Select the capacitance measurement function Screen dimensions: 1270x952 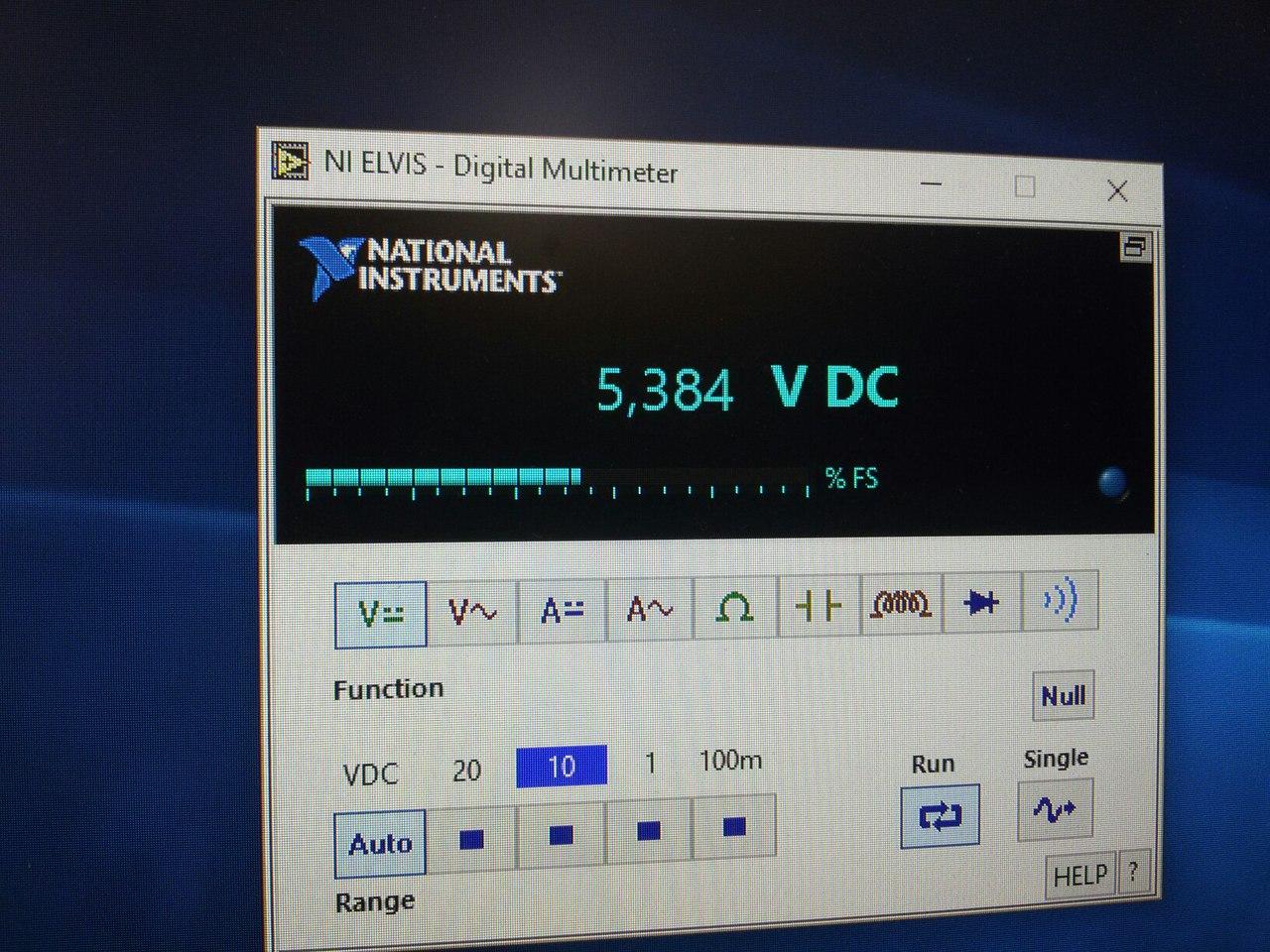click(819, 604)
